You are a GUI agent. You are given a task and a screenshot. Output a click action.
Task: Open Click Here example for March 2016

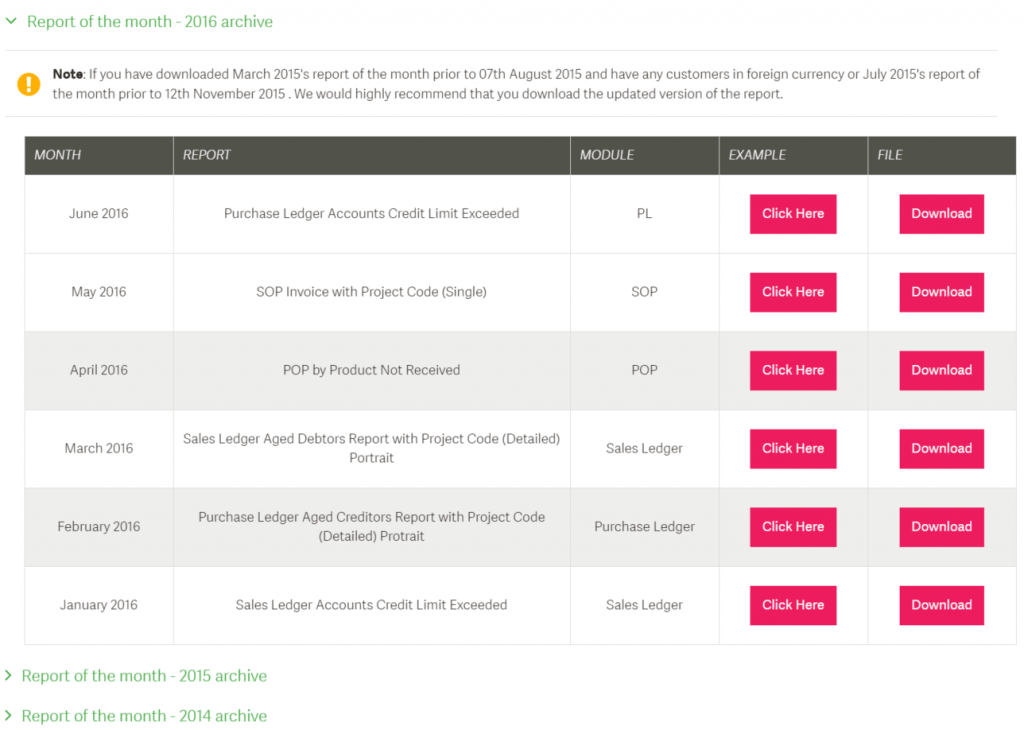793,449
